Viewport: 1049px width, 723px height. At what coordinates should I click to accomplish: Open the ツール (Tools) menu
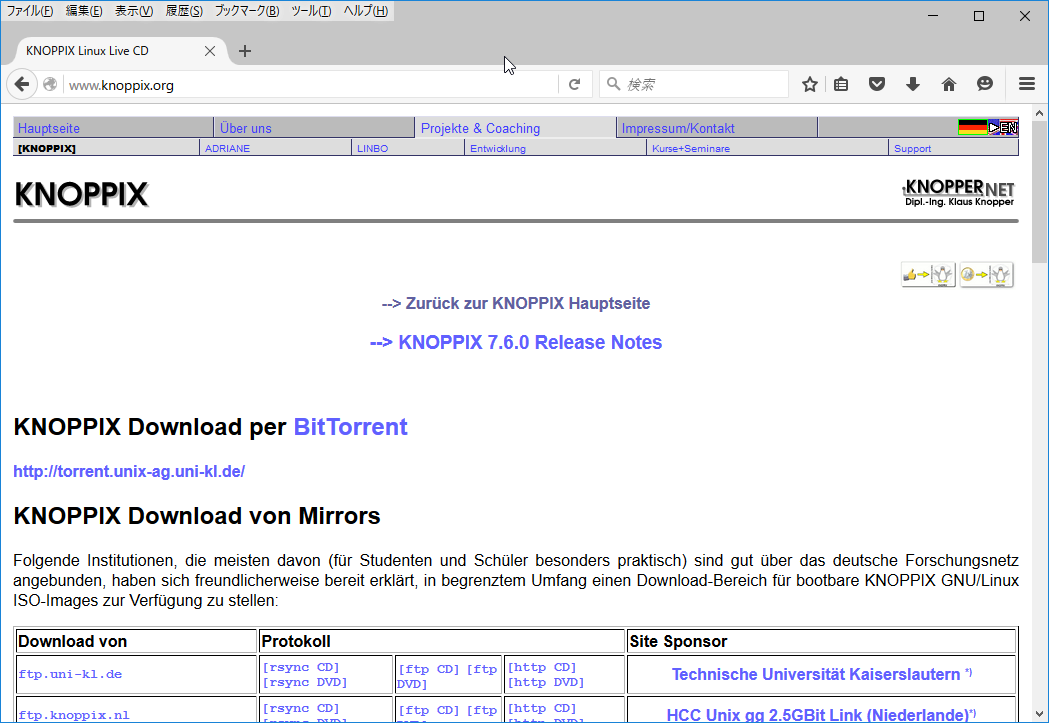[x=311, y=11]
